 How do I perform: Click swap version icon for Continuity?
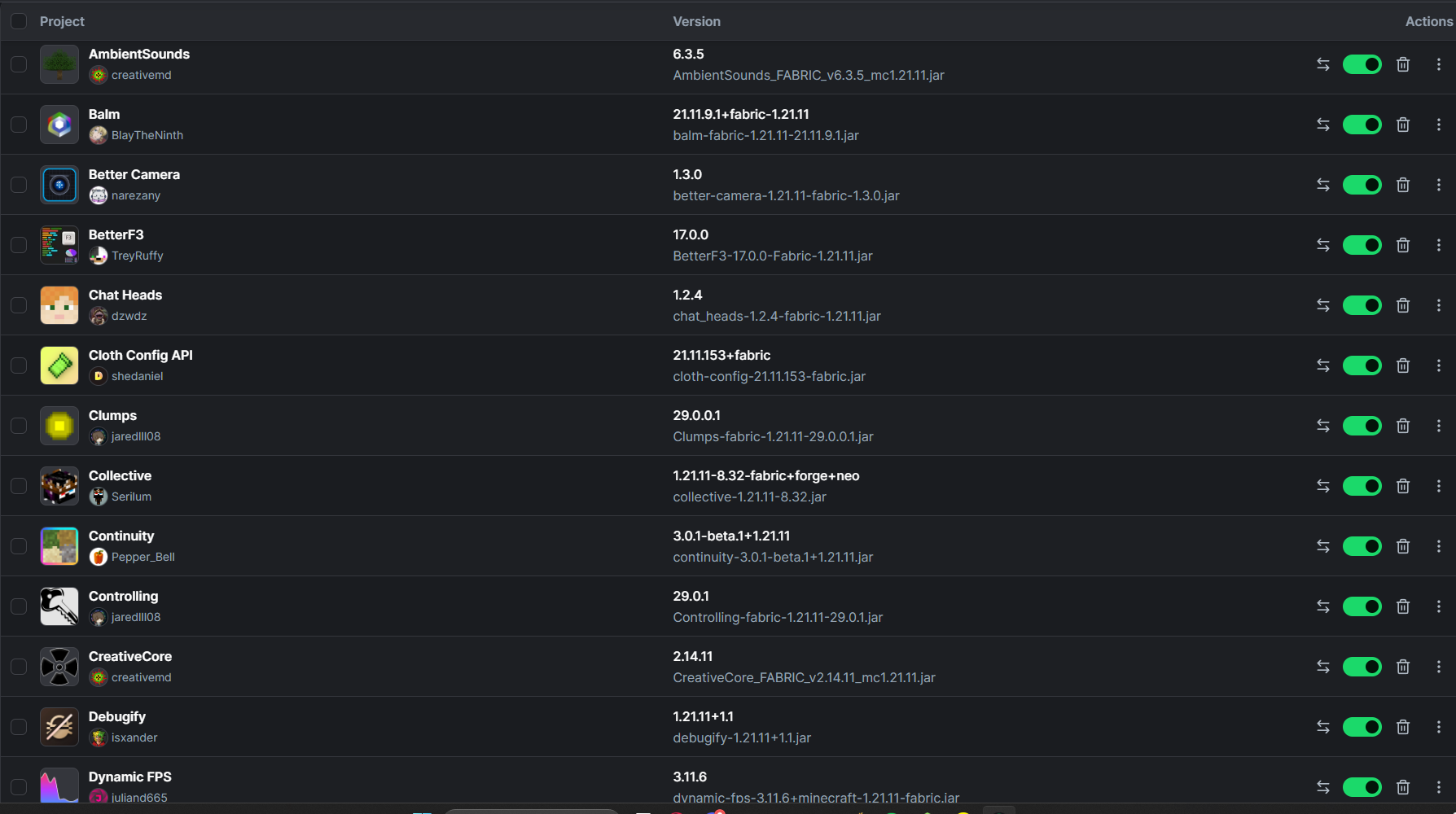click(x=1323, y=546)
